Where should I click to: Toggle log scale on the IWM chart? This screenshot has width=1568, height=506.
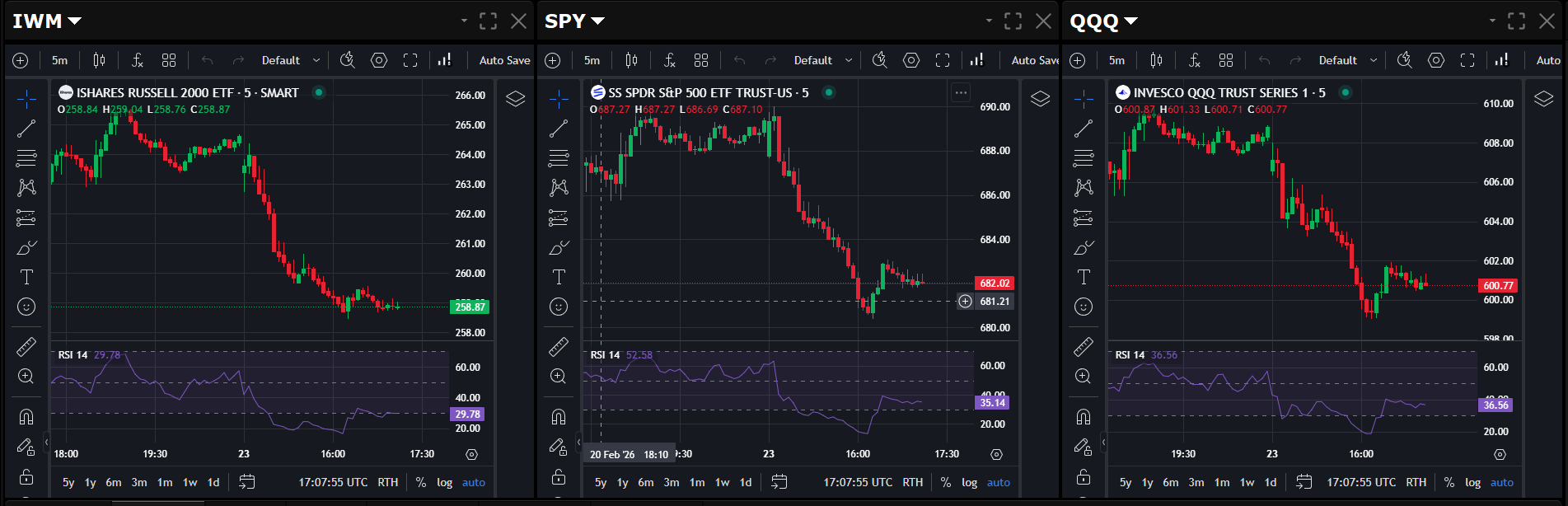pyautogui.click(x=444, y=482)
